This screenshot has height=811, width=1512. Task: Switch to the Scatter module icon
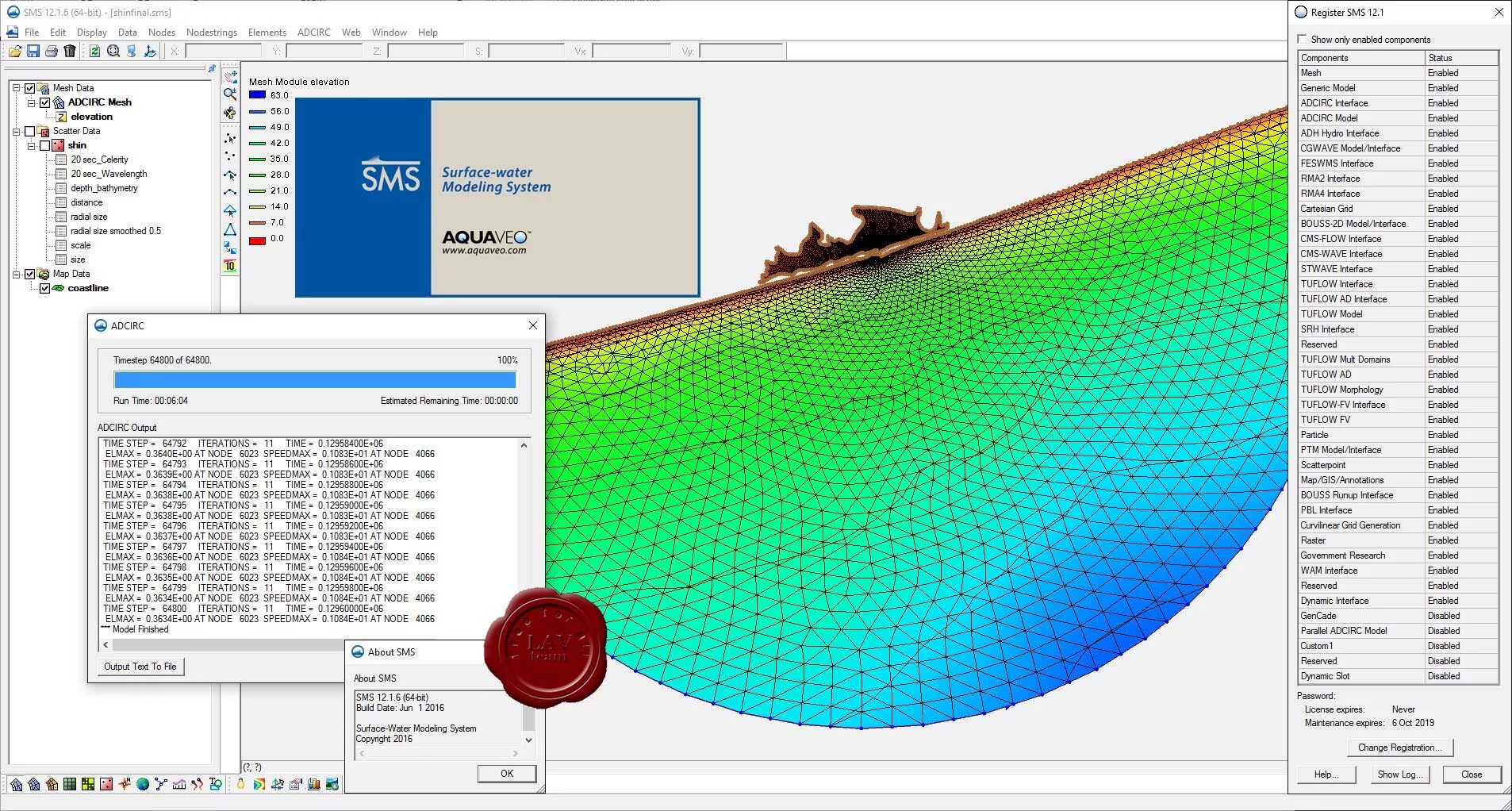coord(106,784)
